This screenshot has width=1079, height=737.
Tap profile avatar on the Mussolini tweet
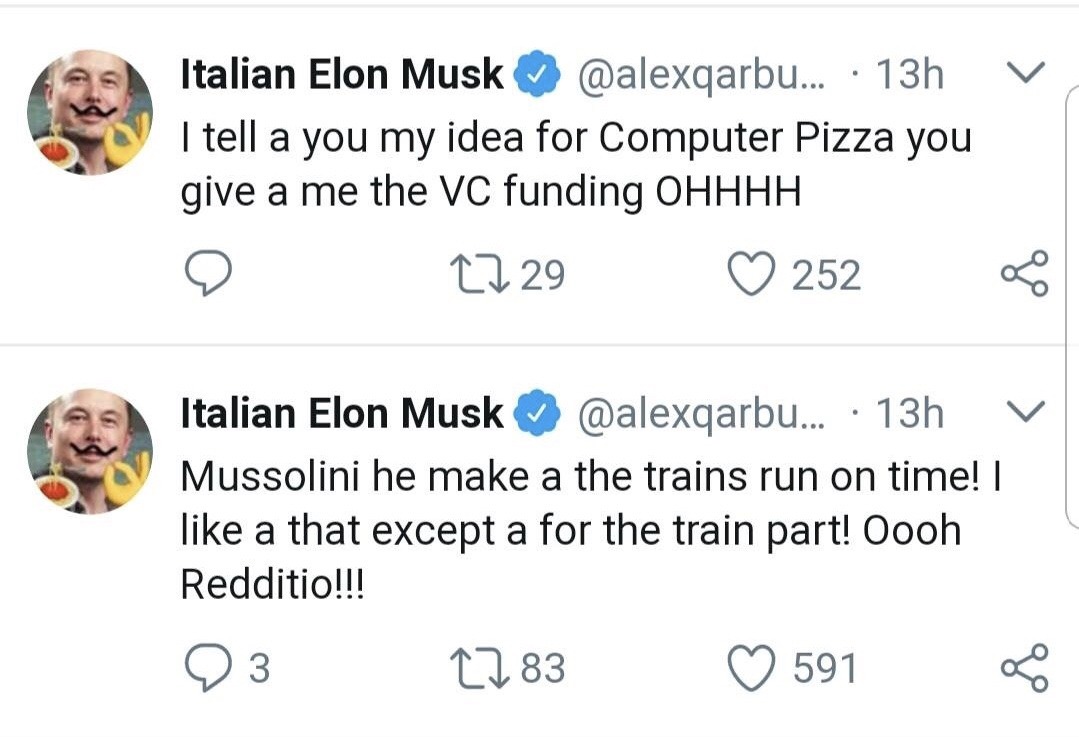coord(90,451)
